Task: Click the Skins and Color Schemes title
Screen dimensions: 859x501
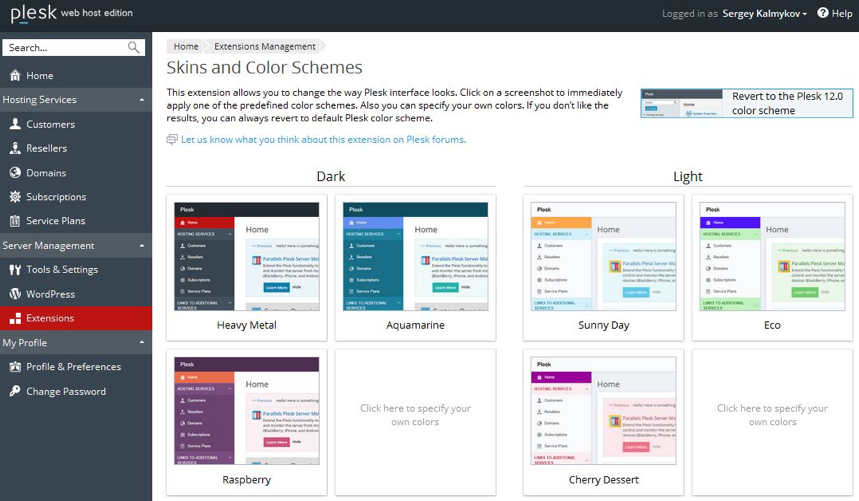Action: coord(264,67)
